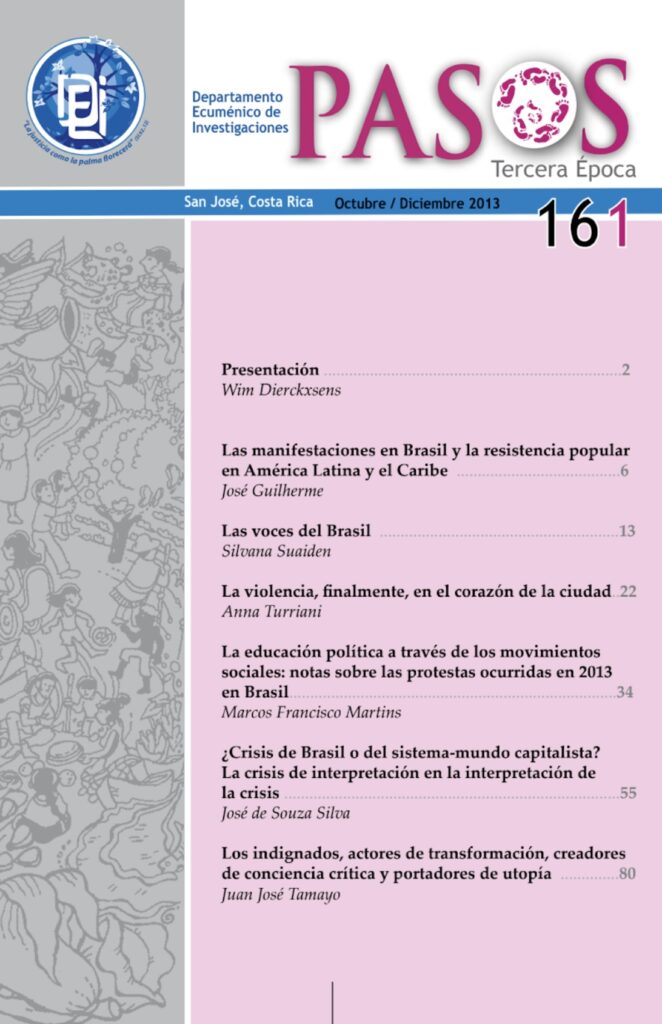Image resolution: width=662 pixels, height=1024 pixels.
Task: Click page number 6 in the contents
Action: 624,471
